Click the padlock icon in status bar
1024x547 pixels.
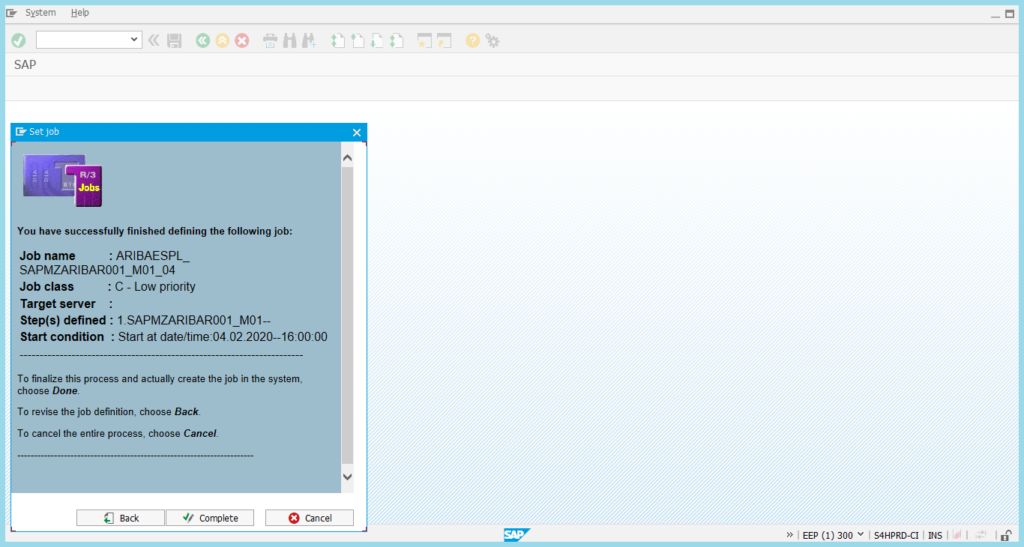pos(1006,535)
